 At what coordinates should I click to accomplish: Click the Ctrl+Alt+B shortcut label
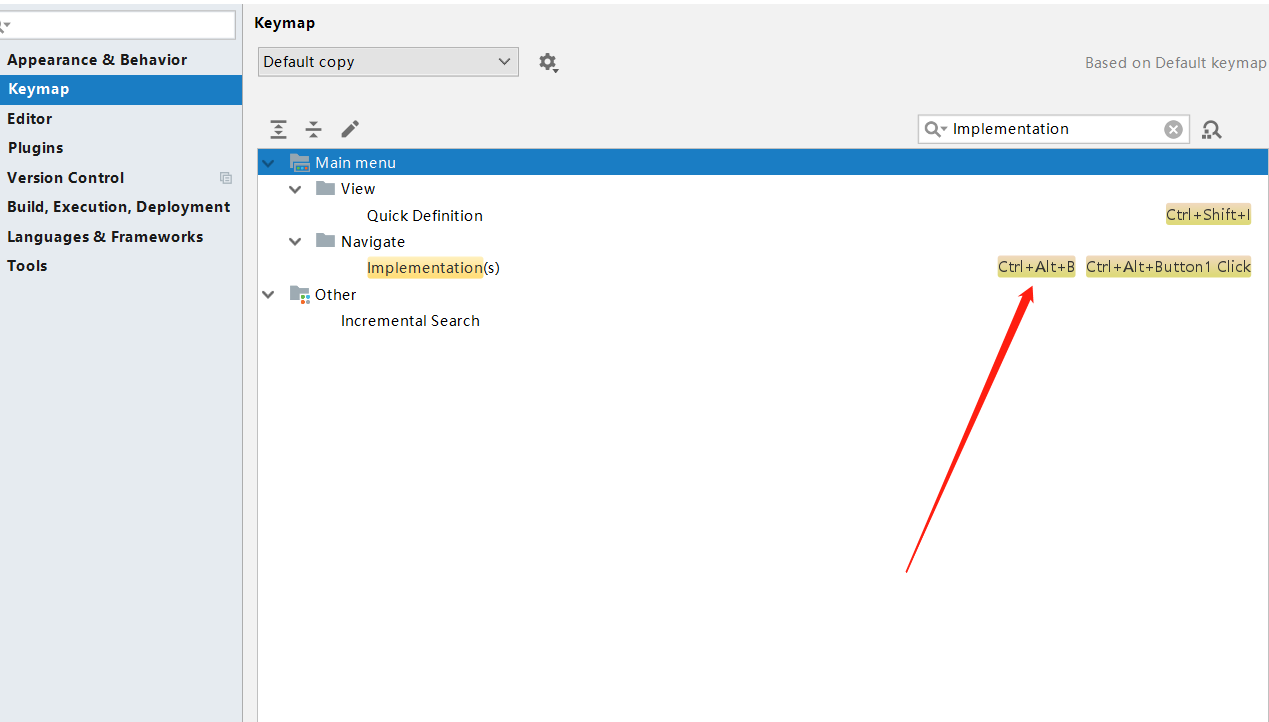(1036, 267)
